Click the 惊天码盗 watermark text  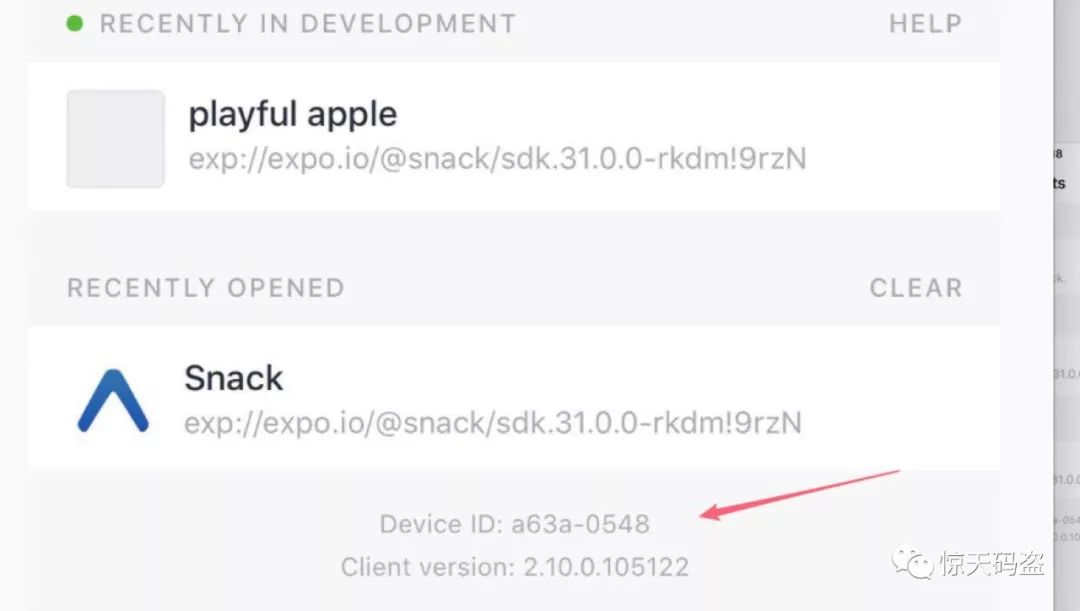[992, 563]
